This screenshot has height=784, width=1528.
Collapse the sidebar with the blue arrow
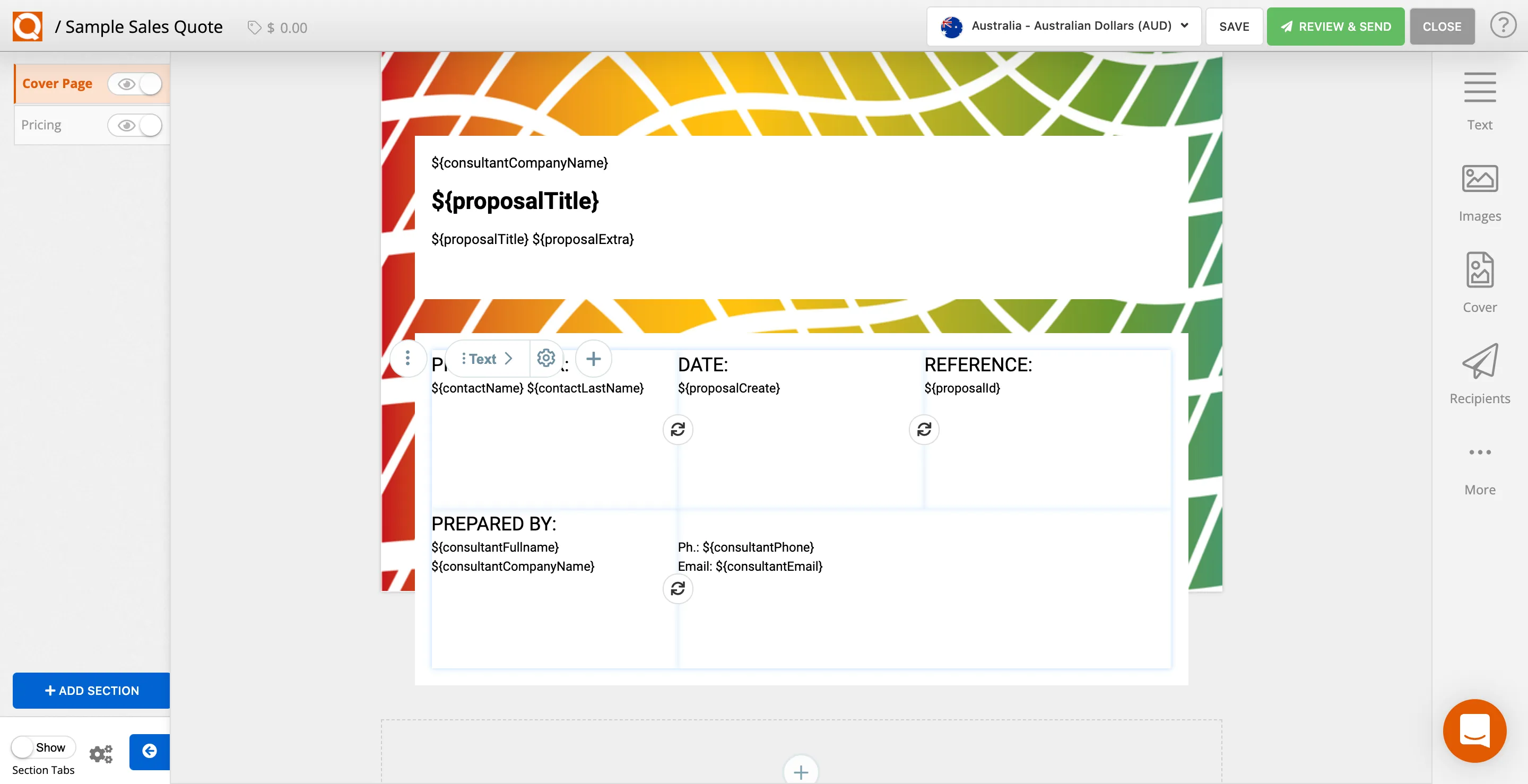[149, 752]
